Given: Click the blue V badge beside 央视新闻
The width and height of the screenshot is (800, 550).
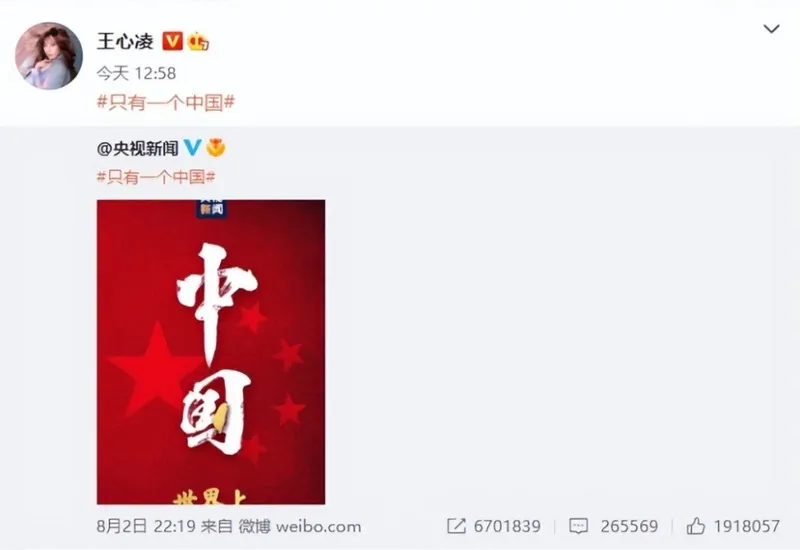Looking at the screenshot, I should [x=192, y=148].
